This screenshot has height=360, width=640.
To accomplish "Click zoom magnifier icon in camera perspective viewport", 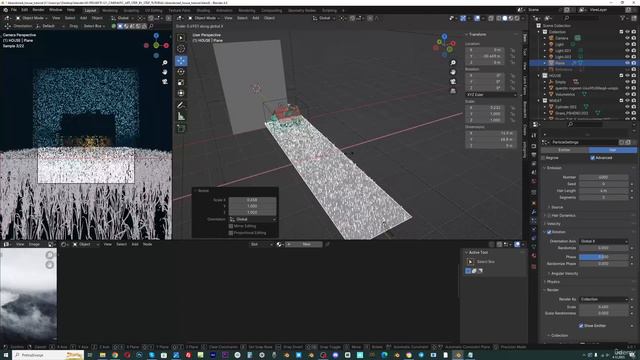I will pyautogui.click(x=164, y=62).
